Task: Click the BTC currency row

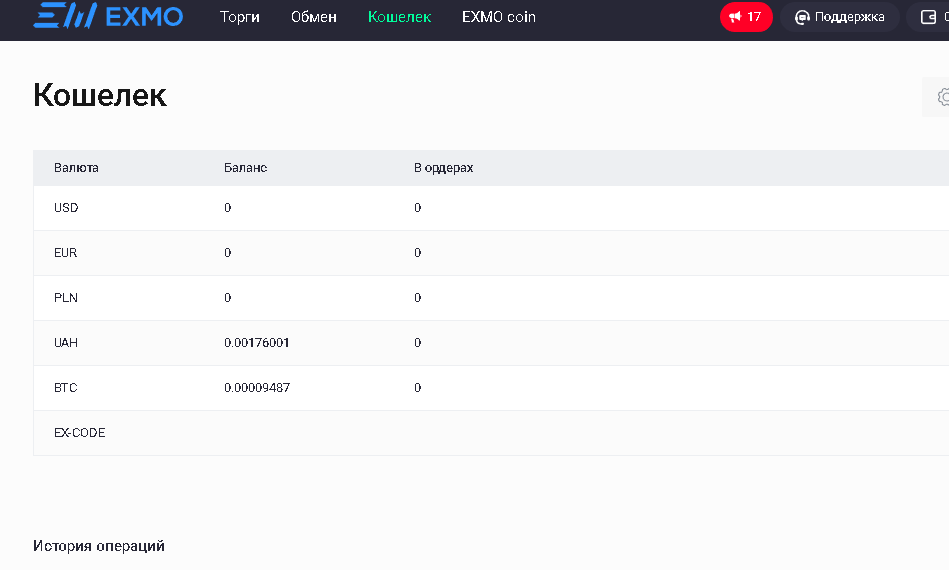Action: (66, 388)
